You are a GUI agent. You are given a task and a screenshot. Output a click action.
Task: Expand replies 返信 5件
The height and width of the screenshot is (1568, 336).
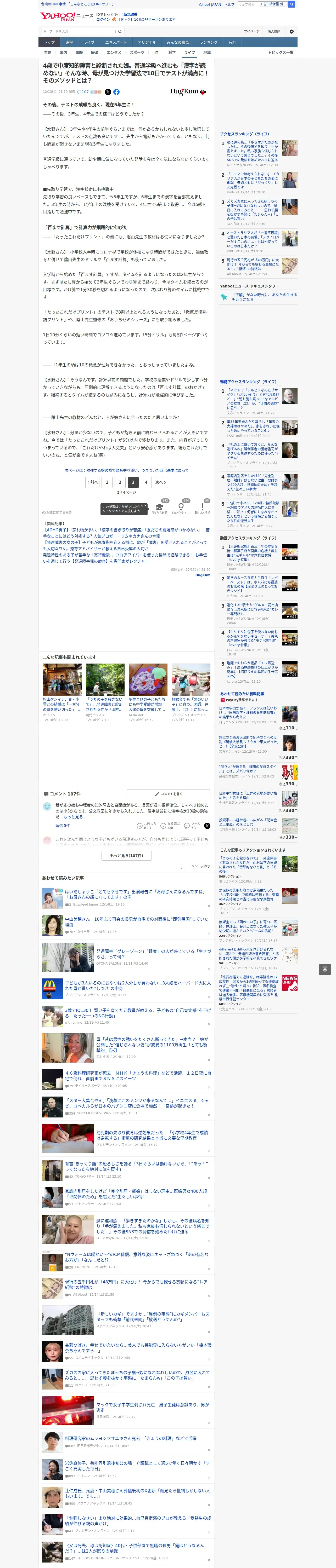point(63,825)
